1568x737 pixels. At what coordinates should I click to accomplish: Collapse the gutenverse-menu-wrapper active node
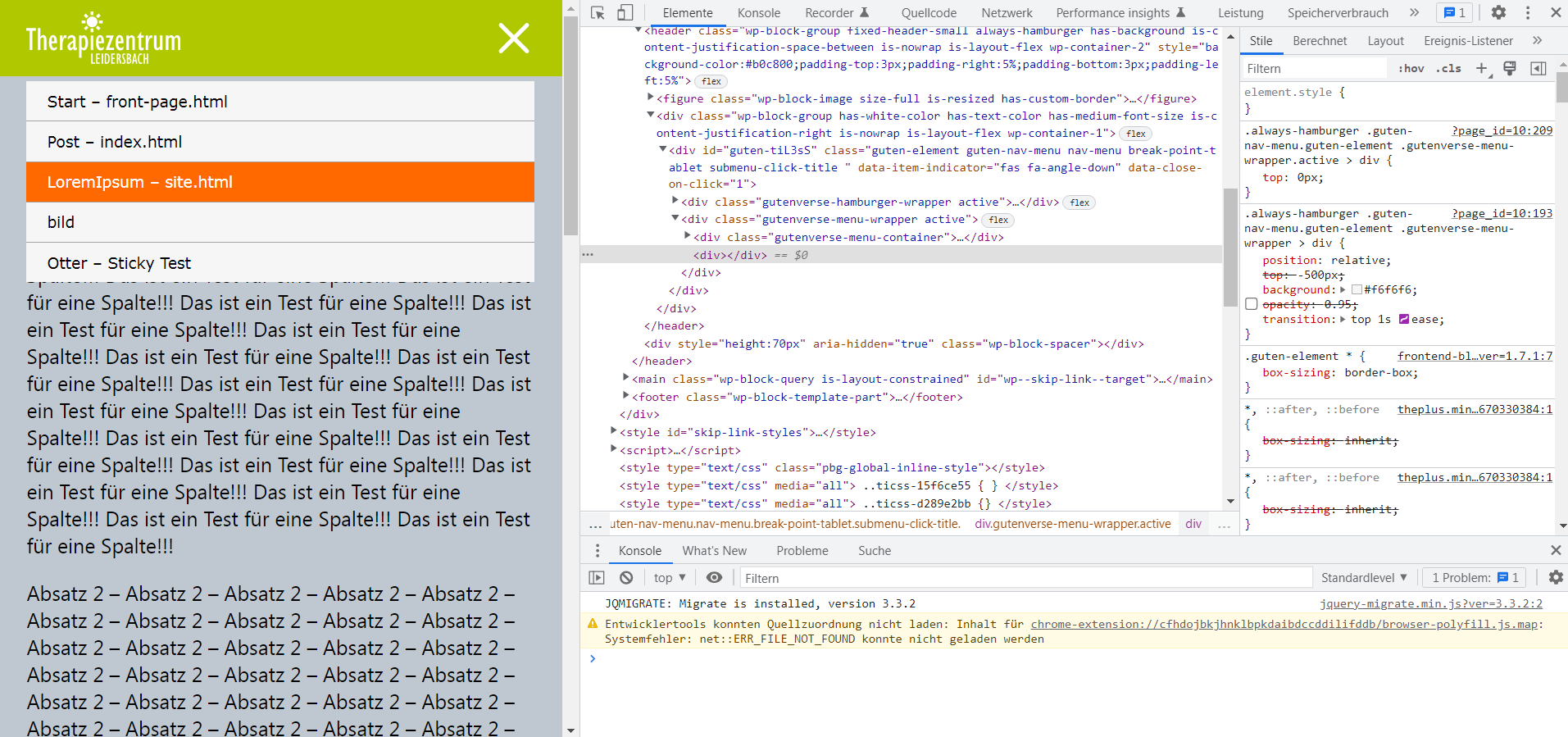[x=675, y=218]
